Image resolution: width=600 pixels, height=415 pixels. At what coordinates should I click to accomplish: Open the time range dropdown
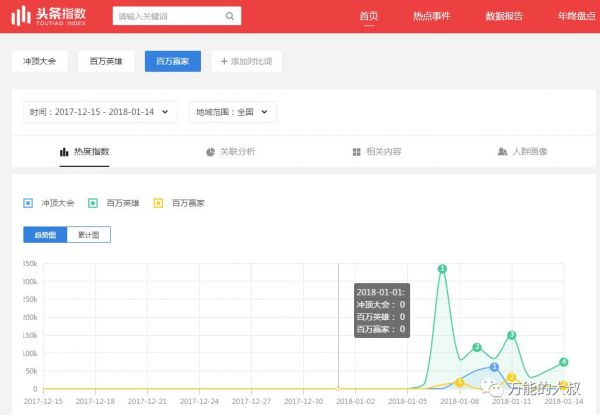click(x=100, y=112)
